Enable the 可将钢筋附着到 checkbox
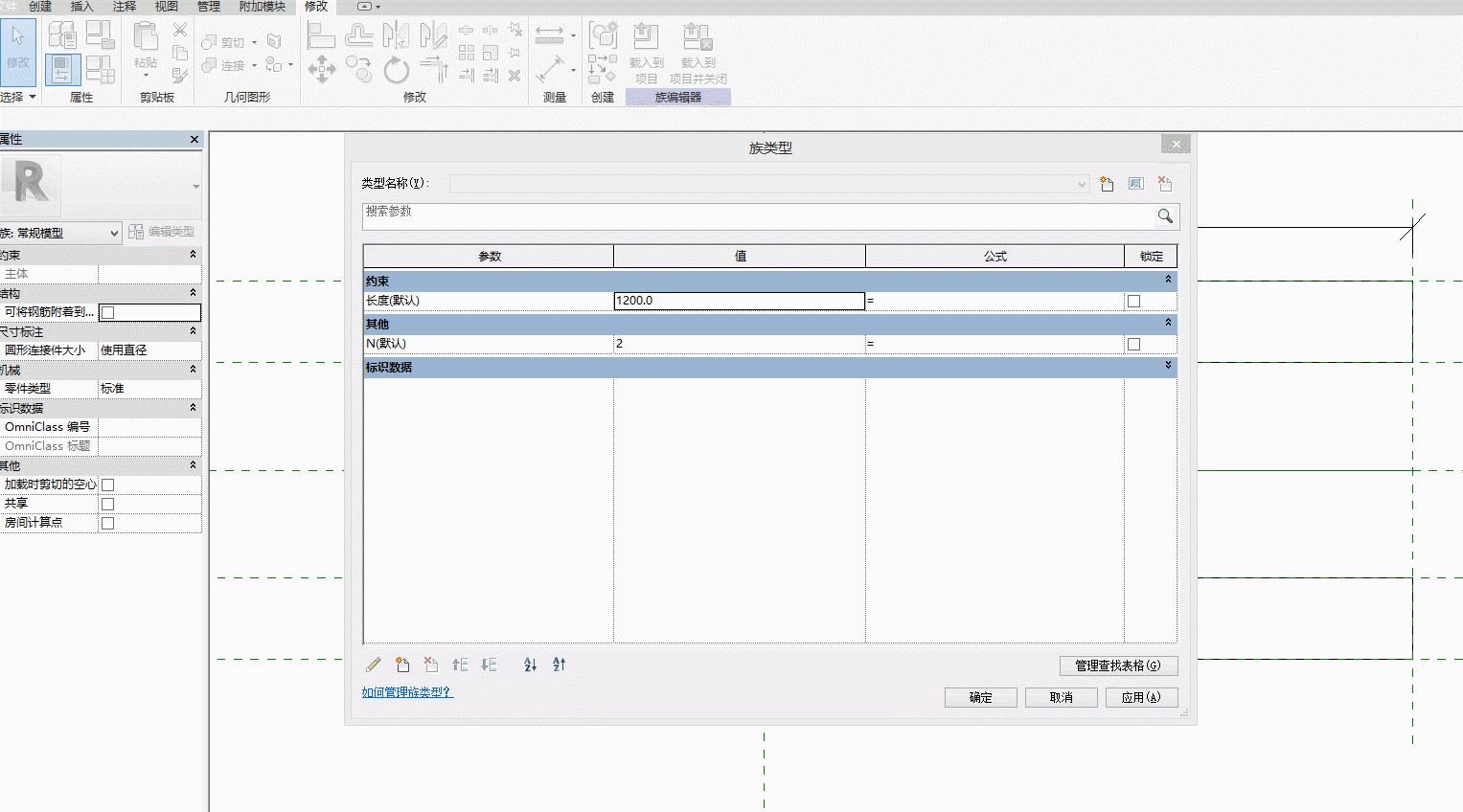Image resolution: width=1463 pixels, height=812 pixels. point(108,312)
